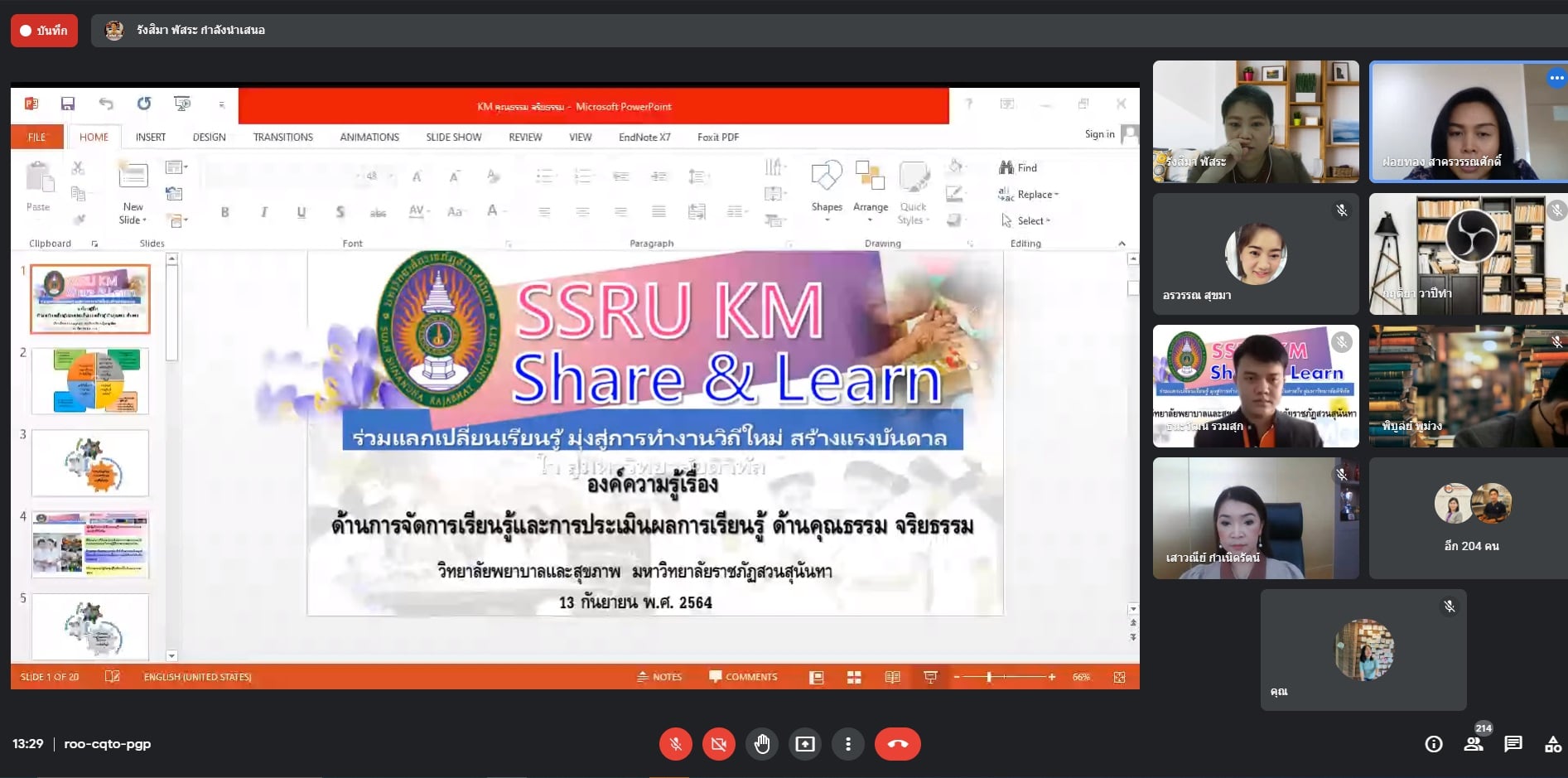Show everyone via the people icon
The width and height of the screenshot is (1568, 778).
[x=1474, y=744]
